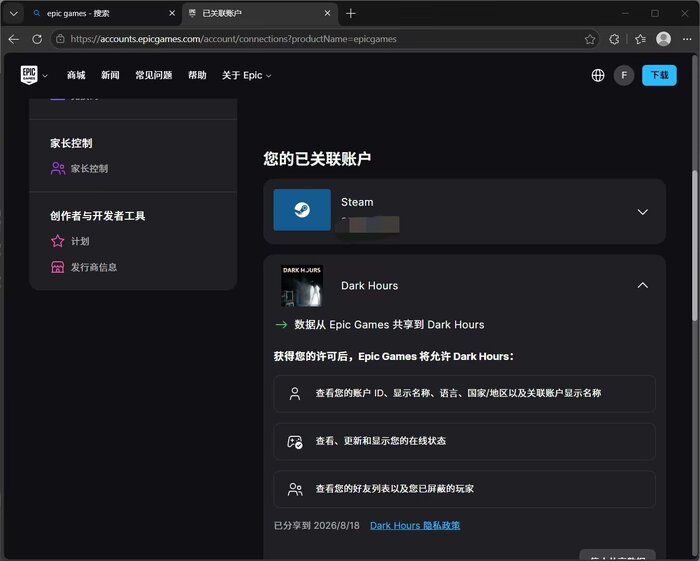Open the dropdown chevron beside Epic logo
The width and height of the screenshot is (700, 561).
45,76
